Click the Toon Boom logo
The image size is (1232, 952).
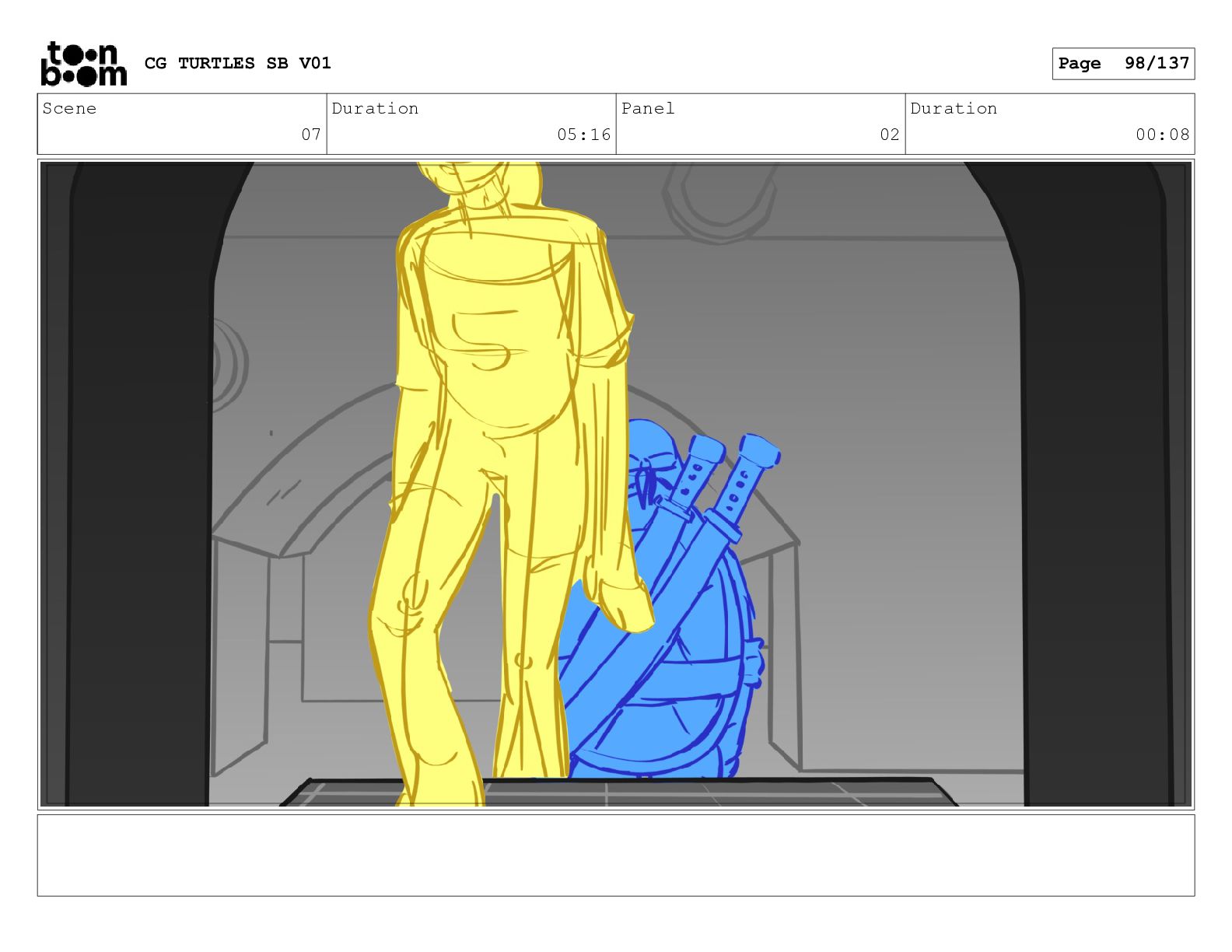[83, 64]
